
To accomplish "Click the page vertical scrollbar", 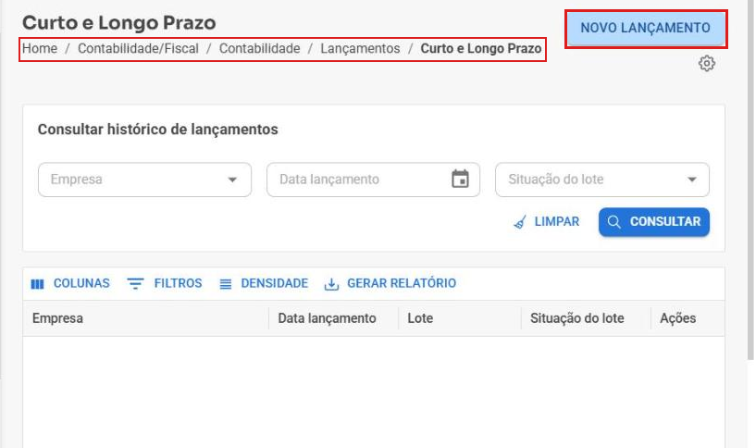I will tap(751, 180).
